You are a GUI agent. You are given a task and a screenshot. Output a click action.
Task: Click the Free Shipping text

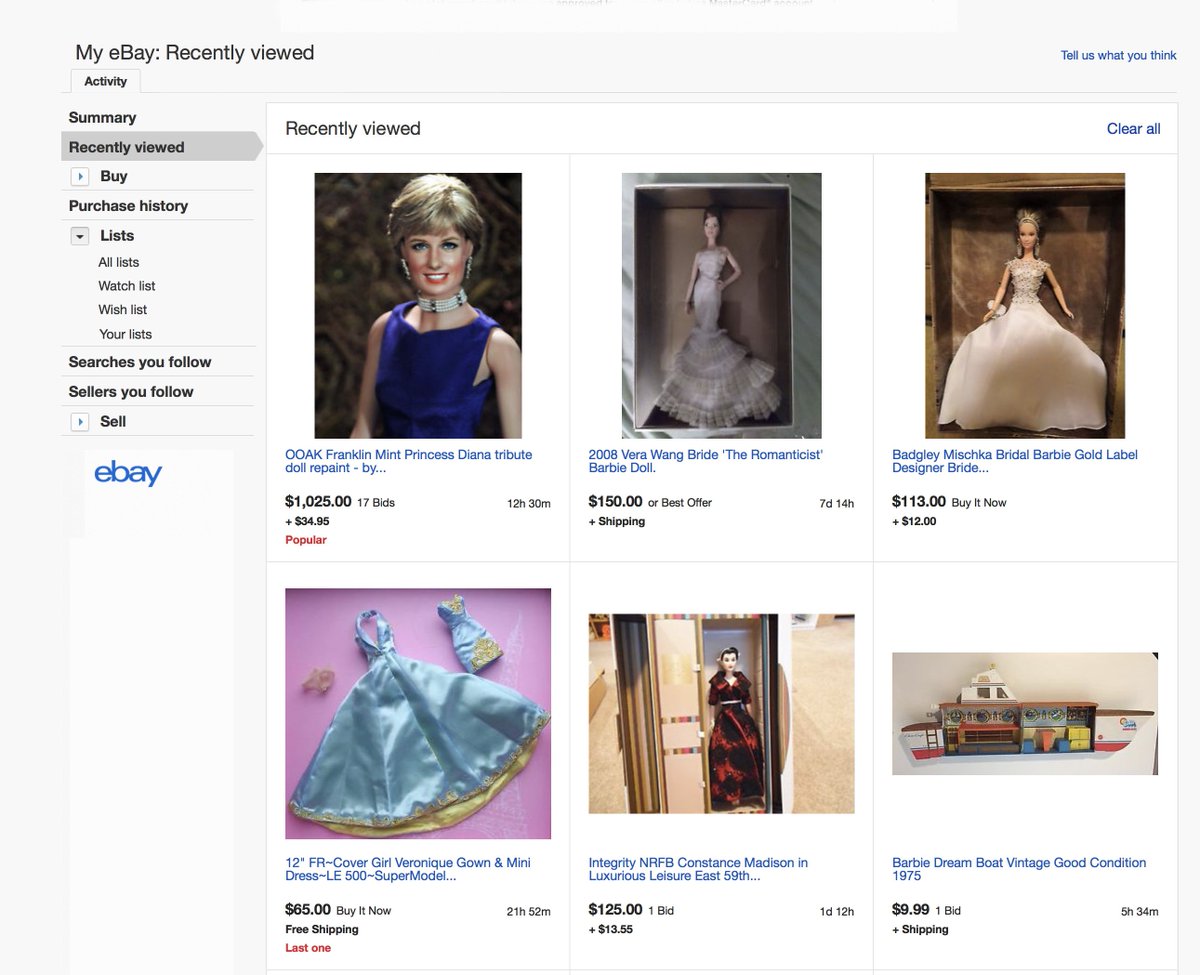[x=322, y=929]
